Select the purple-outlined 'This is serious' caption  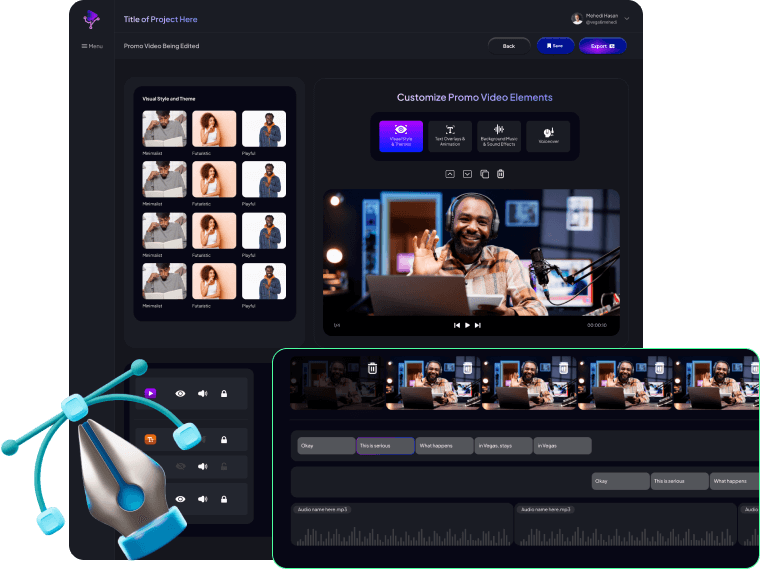point(385,446)
